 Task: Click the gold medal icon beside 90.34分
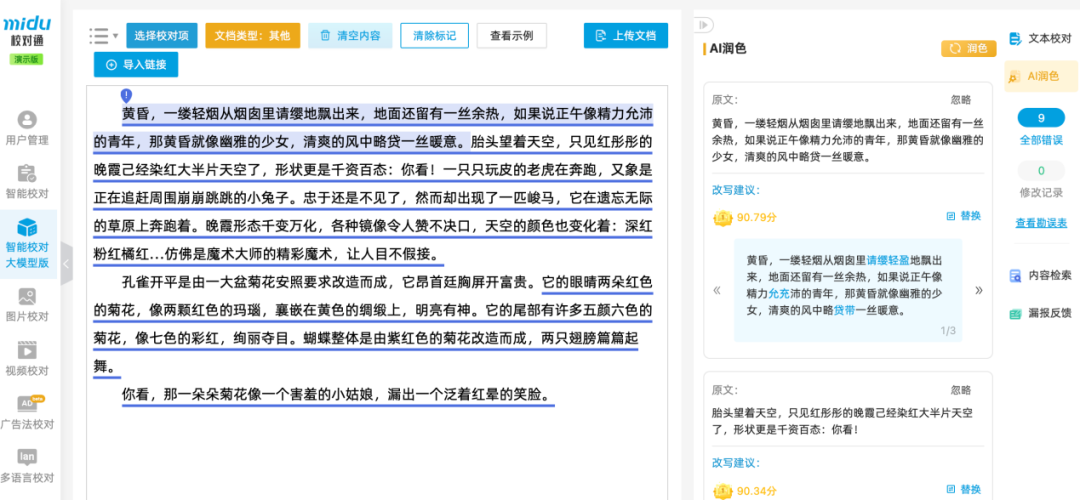723,491
